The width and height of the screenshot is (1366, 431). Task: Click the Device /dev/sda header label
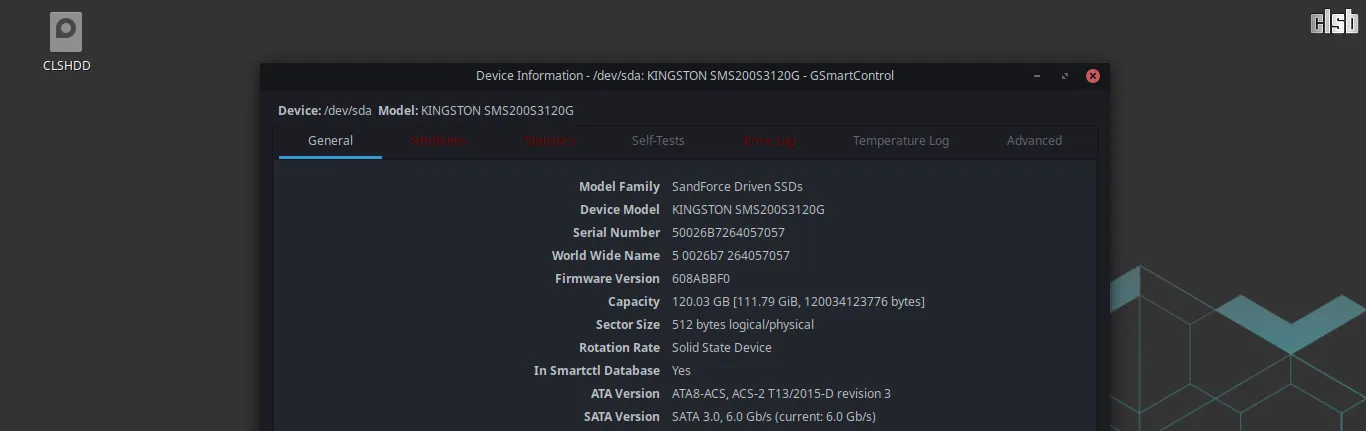[324, 110]
